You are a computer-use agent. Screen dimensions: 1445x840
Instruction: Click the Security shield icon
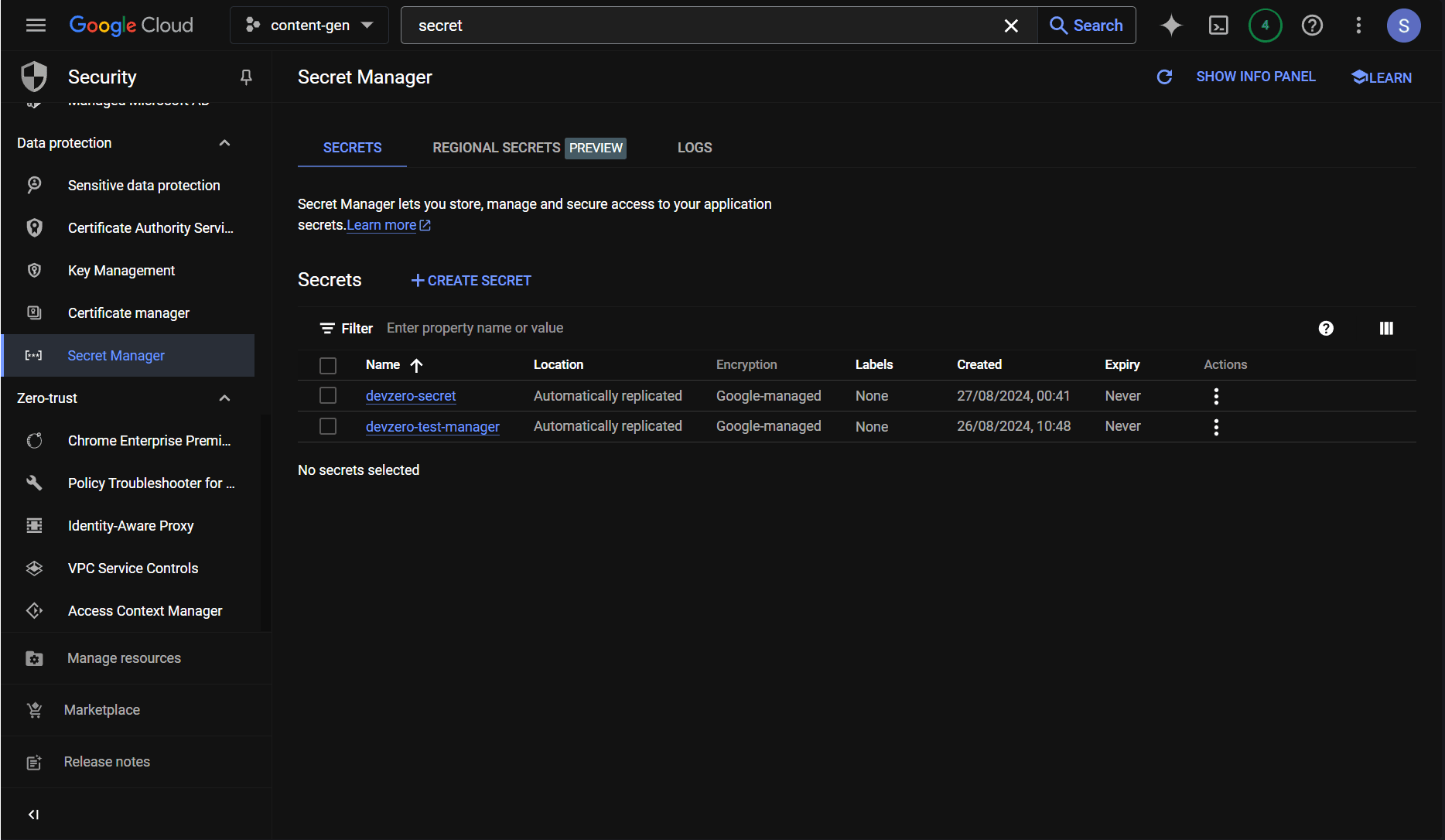tap(34, 77)
